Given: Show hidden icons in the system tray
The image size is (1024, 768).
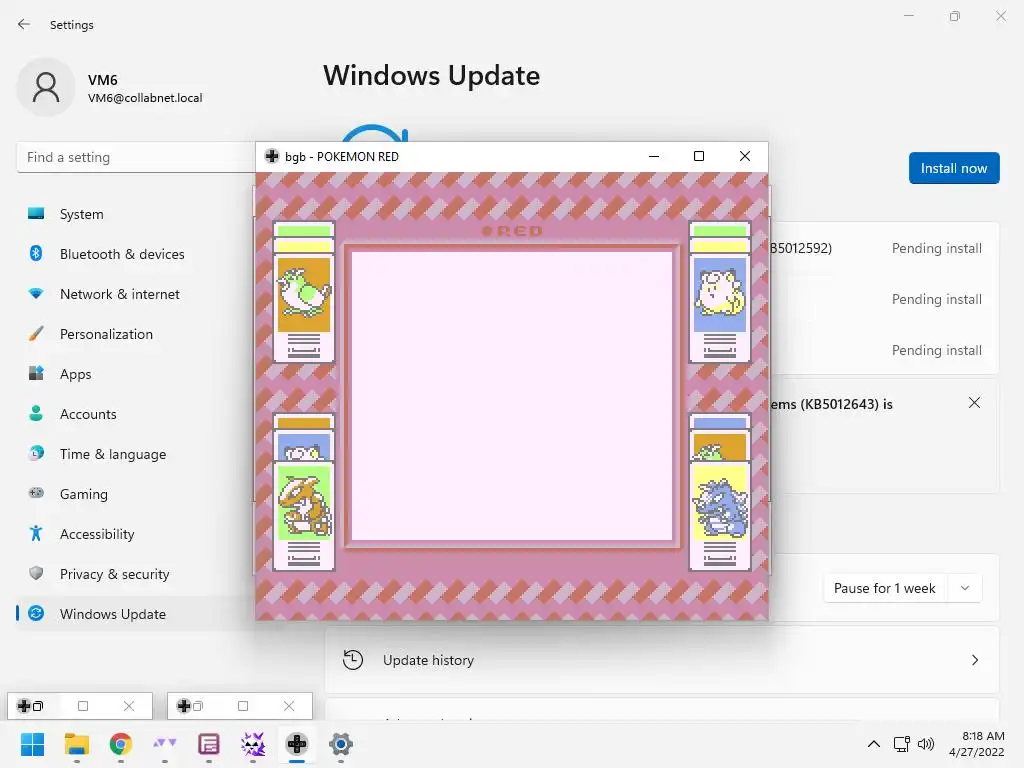Looking at the screenshot, I should tap(873, 744).
